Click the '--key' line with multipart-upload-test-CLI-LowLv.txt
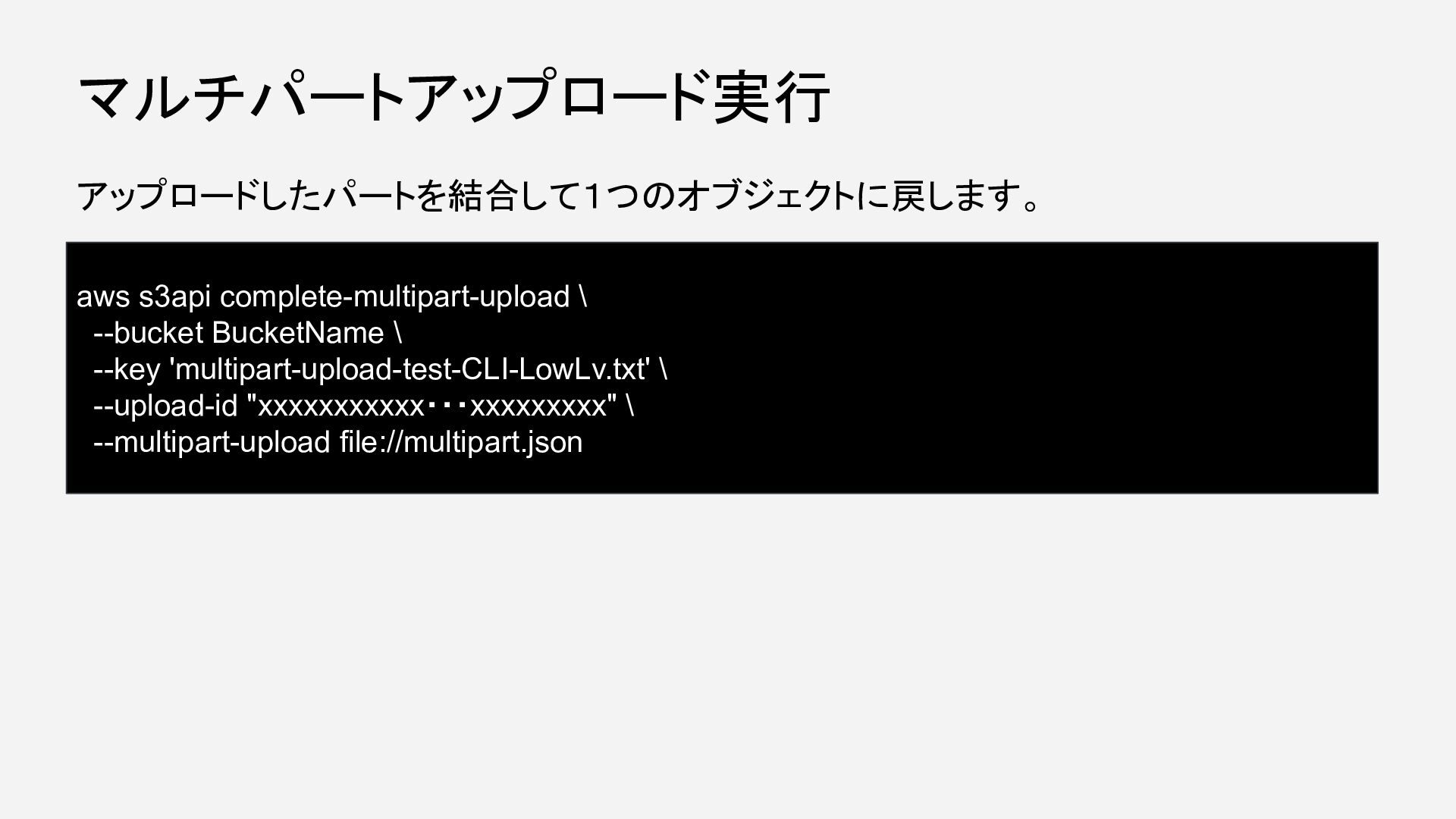 click(x=381, y=369)
